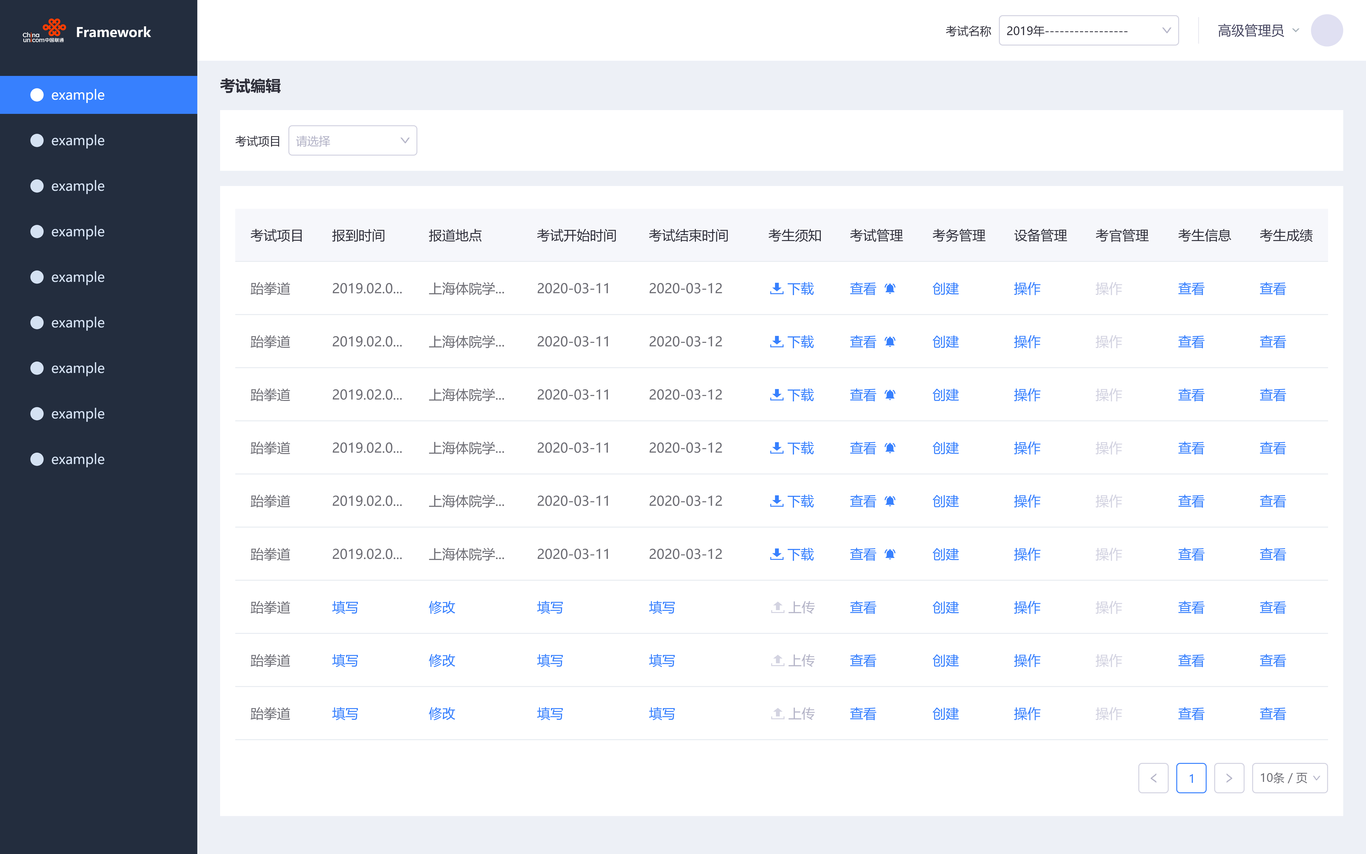Go to the previous page in pagination
Screen dimensions: 1366x854
(x=1153, y=777)
